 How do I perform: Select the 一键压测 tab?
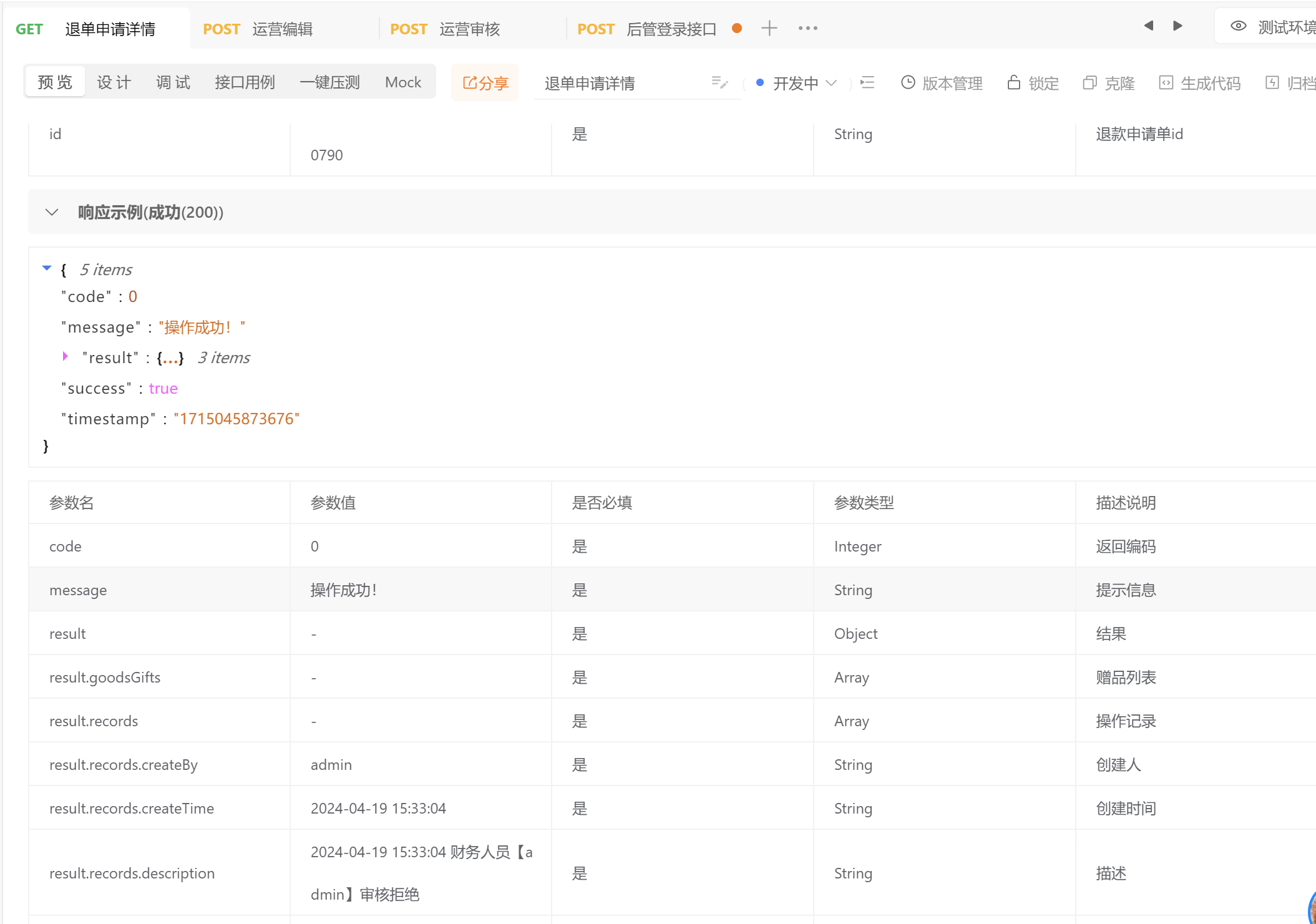coord(329,82)
